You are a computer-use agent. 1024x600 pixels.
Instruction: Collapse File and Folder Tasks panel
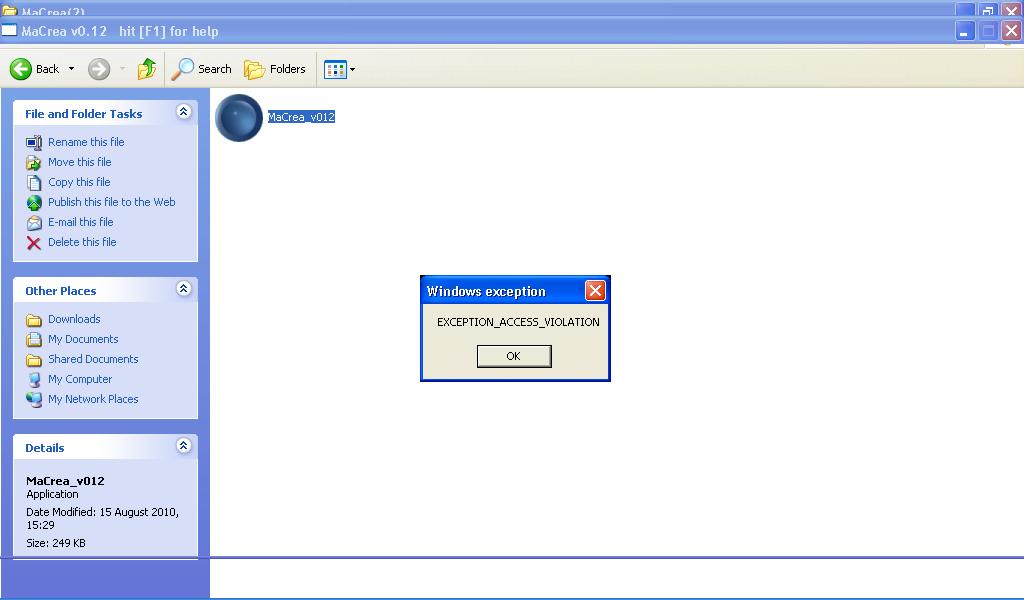(184, 112)
